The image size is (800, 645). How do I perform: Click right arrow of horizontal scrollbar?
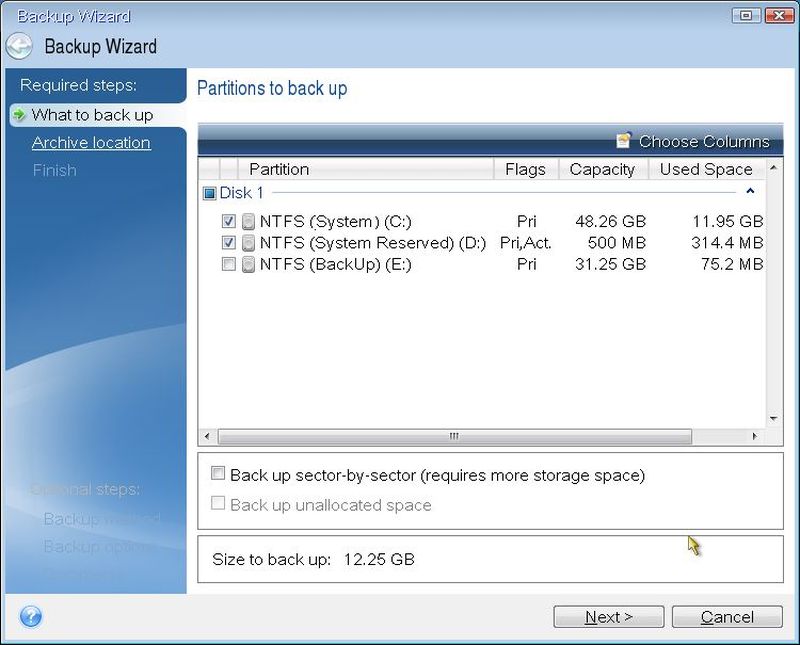(759, 437)
